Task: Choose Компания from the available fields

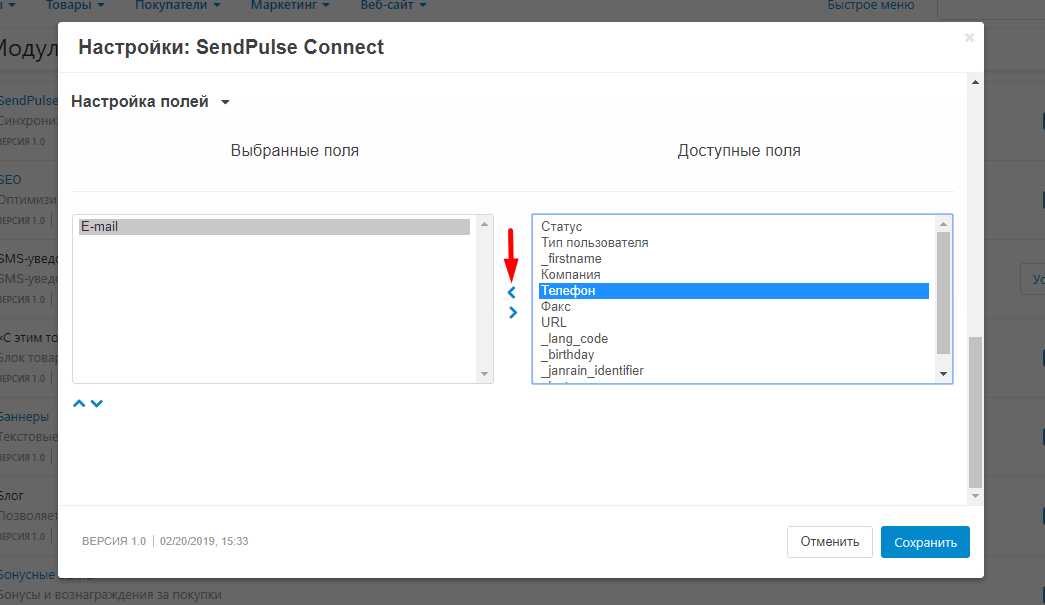Action: point(570,275)
